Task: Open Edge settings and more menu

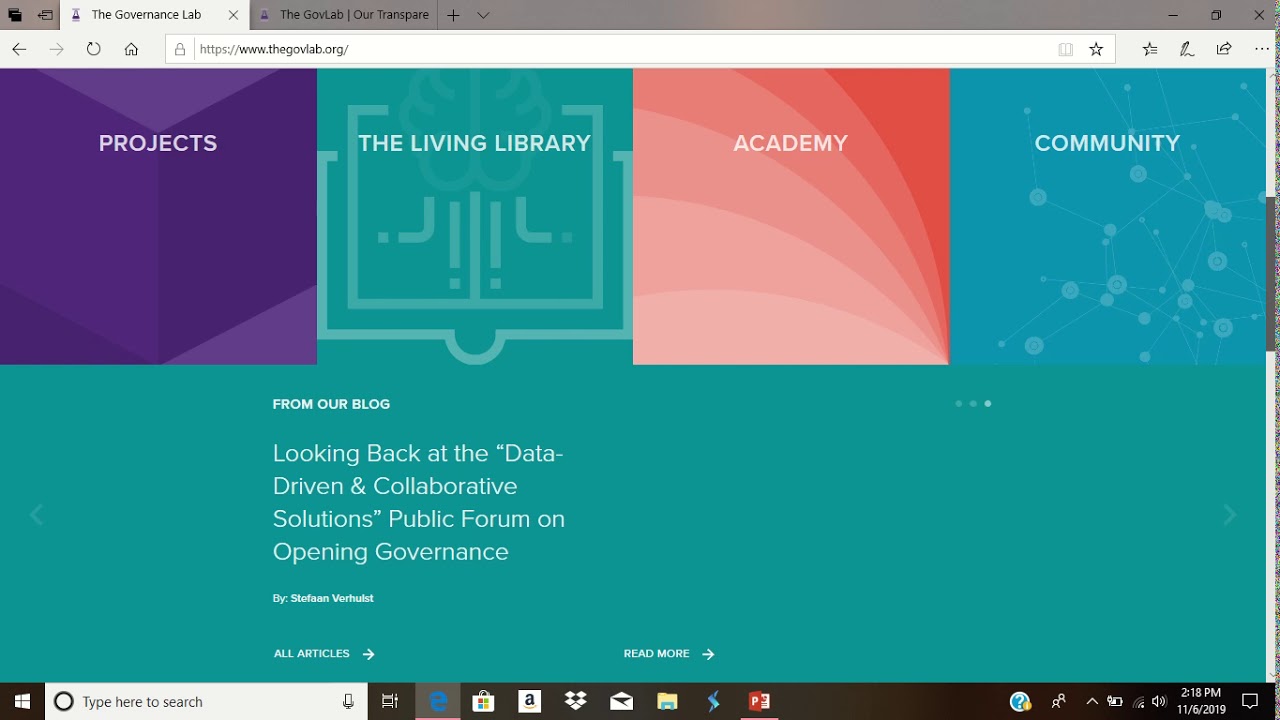Action: point(1262,49)
